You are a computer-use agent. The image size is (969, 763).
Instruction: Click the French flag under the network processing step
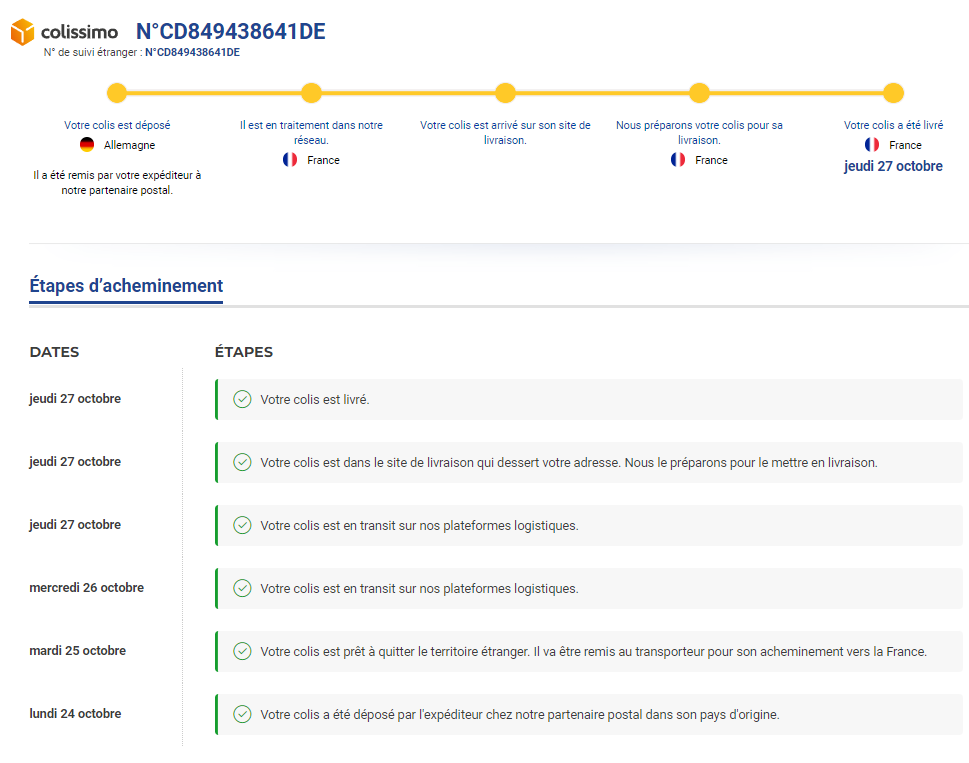pyautogui.click(x=290, y=160)
